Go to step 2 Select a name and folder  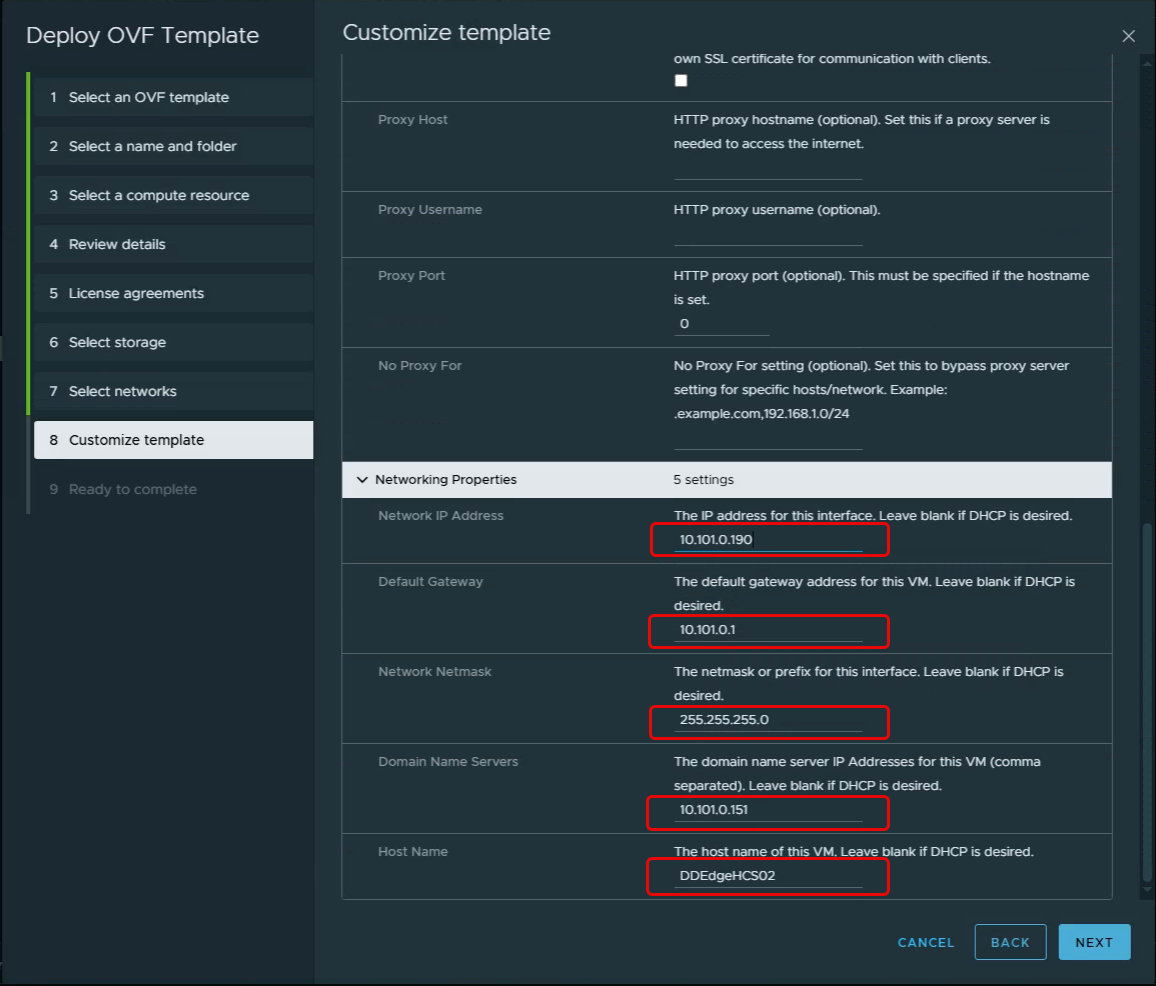(153, 146)
